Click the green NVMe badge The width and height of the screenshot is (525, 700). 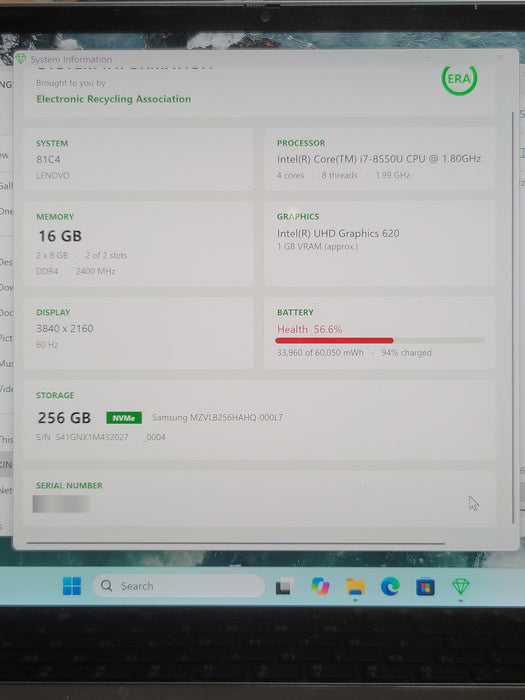(x=124, y=418)
